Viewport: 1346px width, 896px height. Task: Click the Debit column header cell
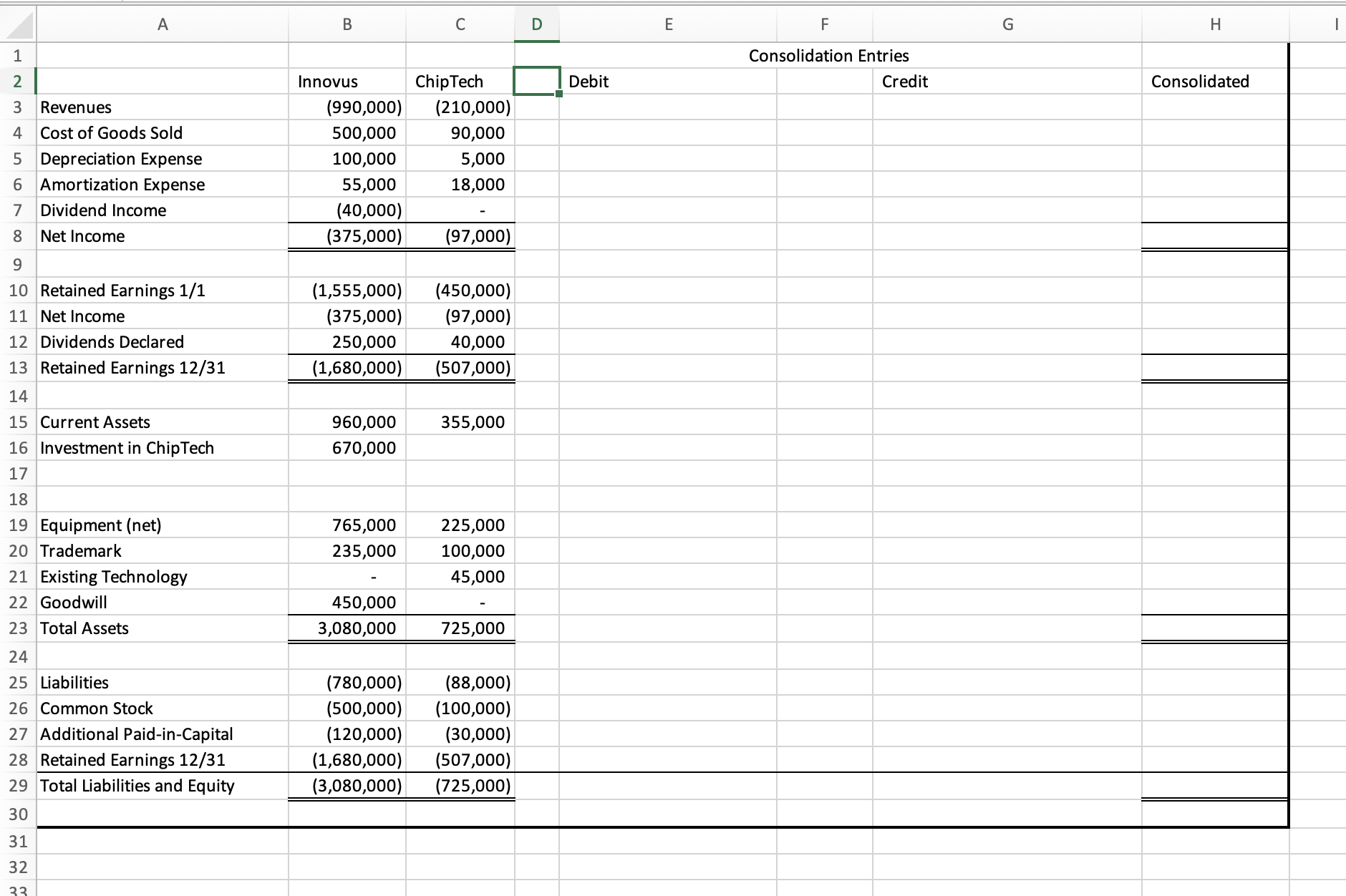coord(669,81)
